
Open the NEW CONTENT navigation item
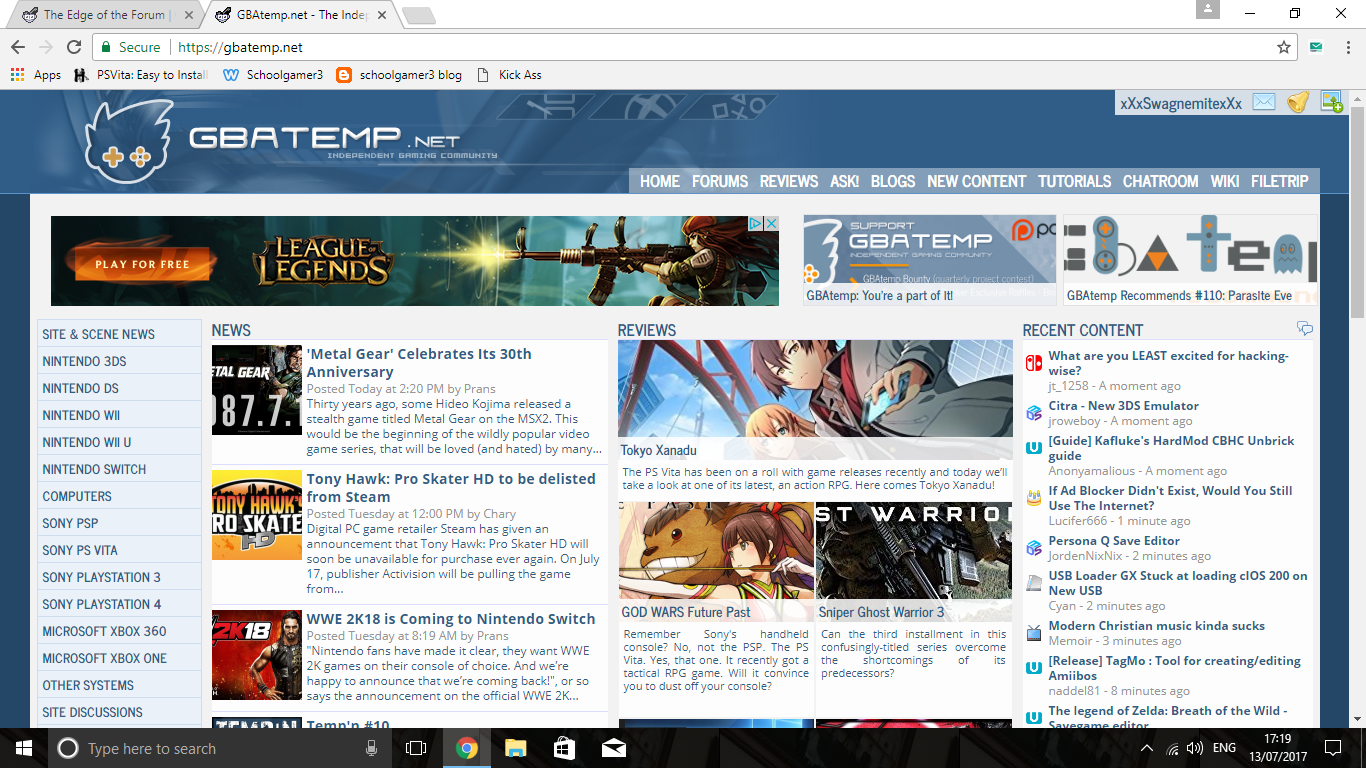(x=977, y=181)
